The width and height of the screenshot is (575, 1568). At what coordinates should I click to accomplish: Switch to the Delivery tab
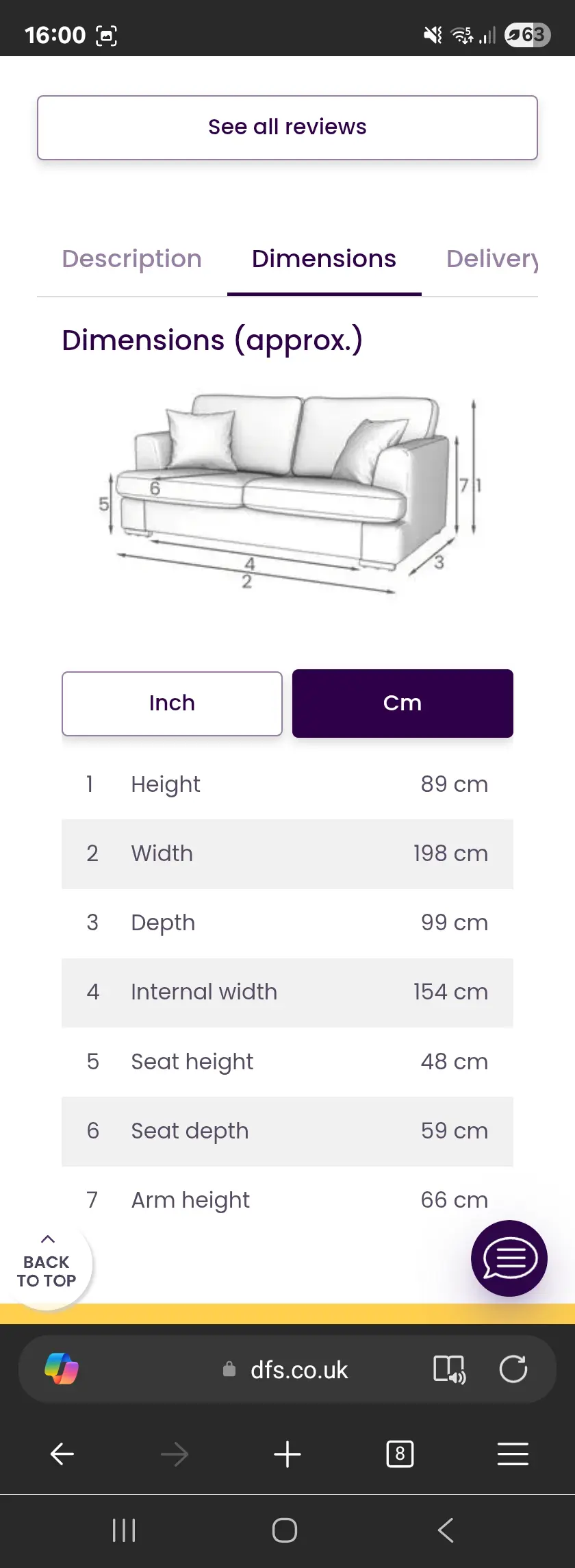pyautogui.click(x=491, y=259)
